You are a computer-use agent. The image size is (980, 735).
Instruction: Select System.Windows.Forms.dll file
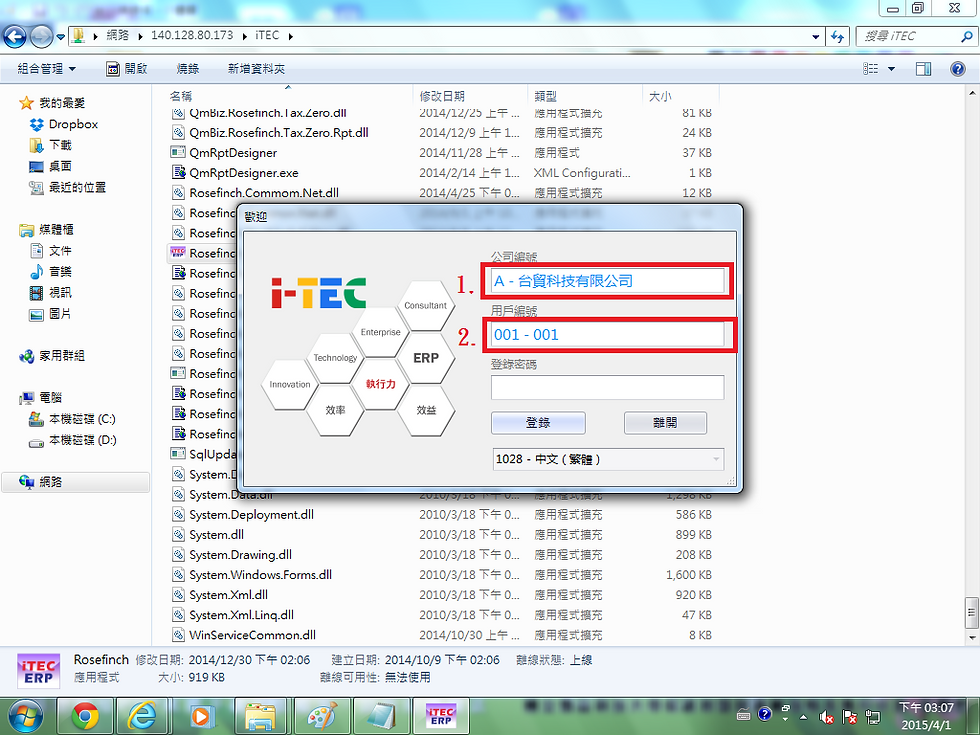(260, 574)
